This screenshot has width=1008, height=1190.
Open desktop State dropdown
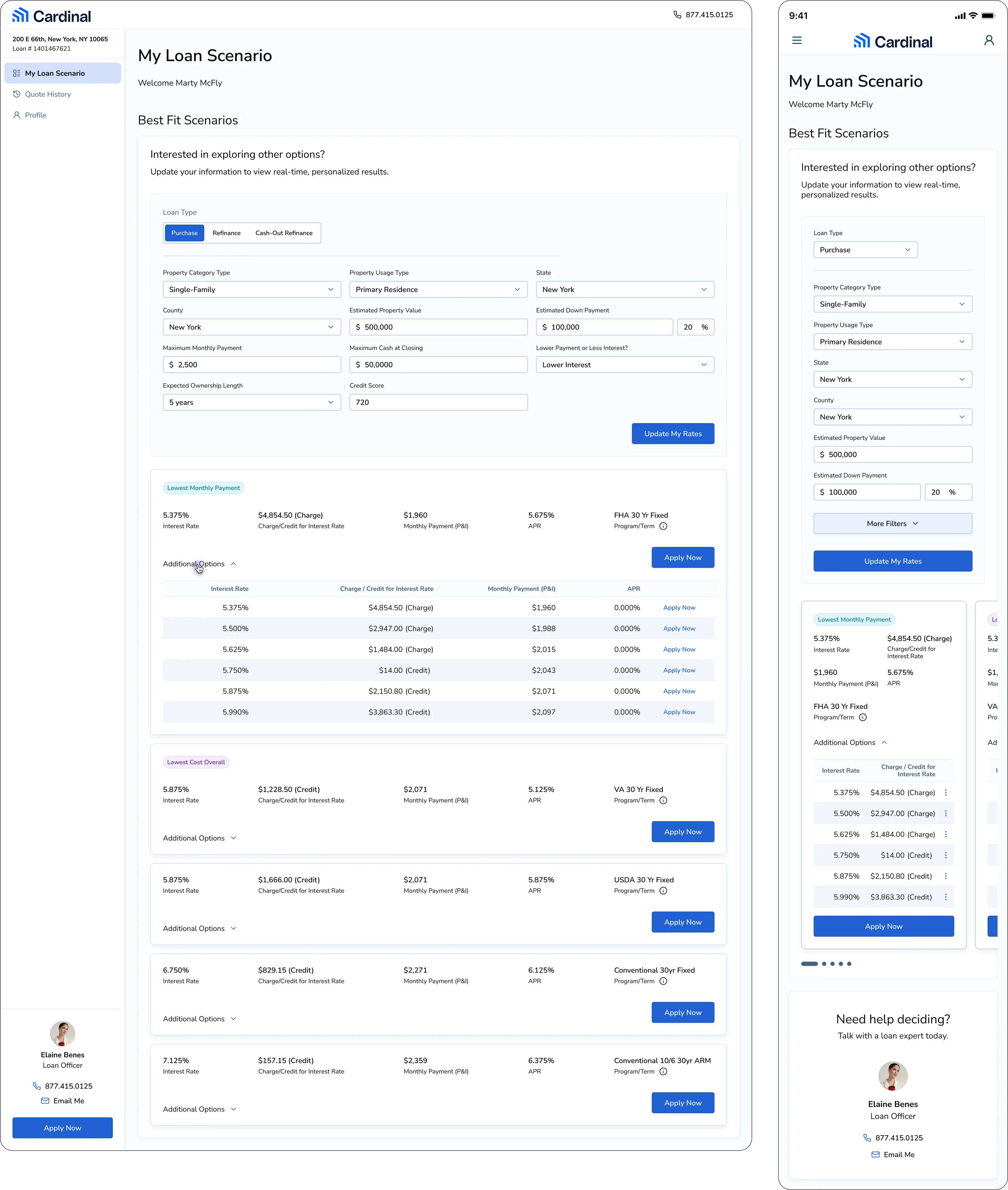(x=625, y=290)
